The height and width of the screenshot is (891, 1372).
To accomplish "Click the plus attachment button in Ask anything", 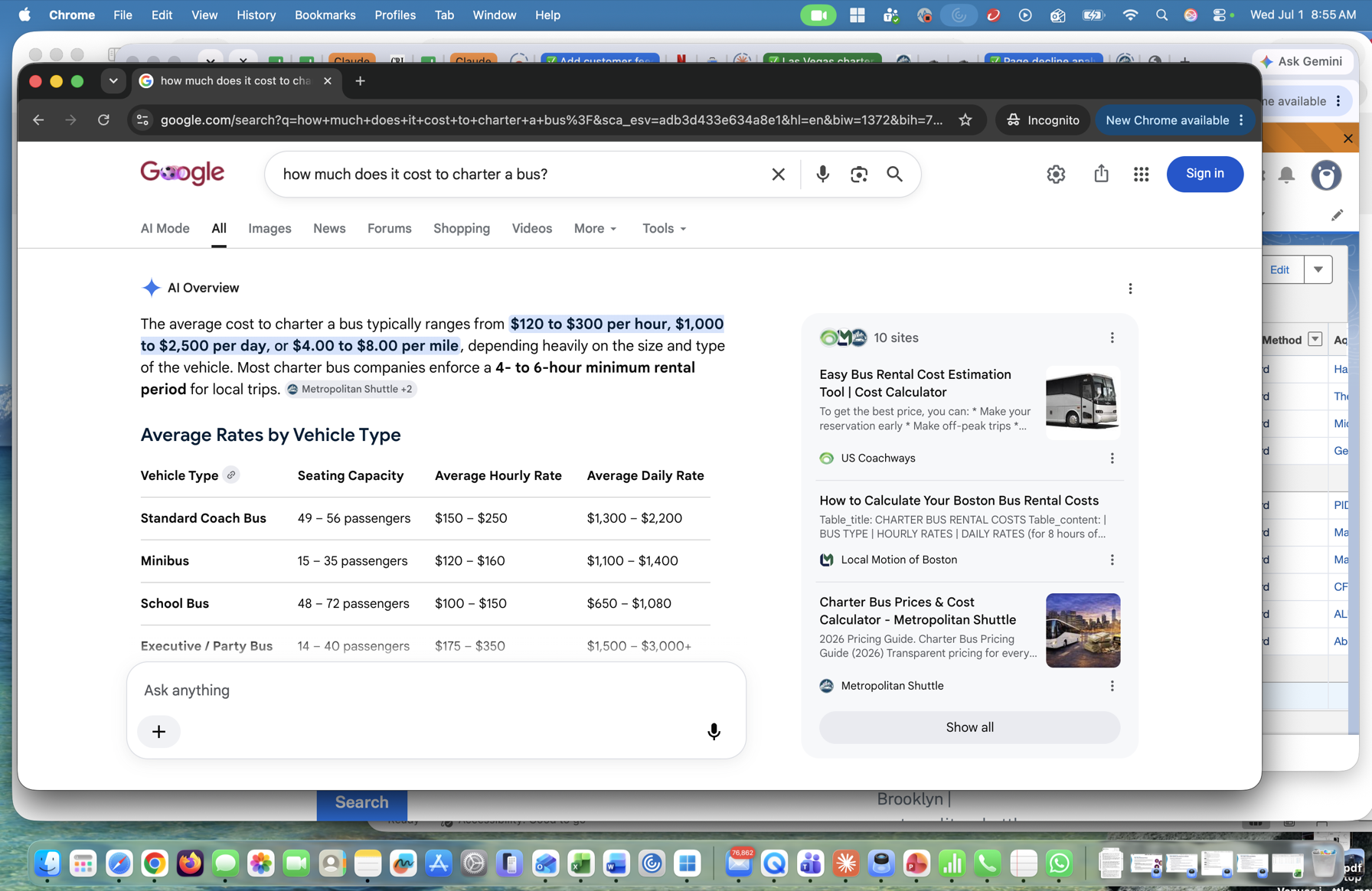I will coord(158,732).
